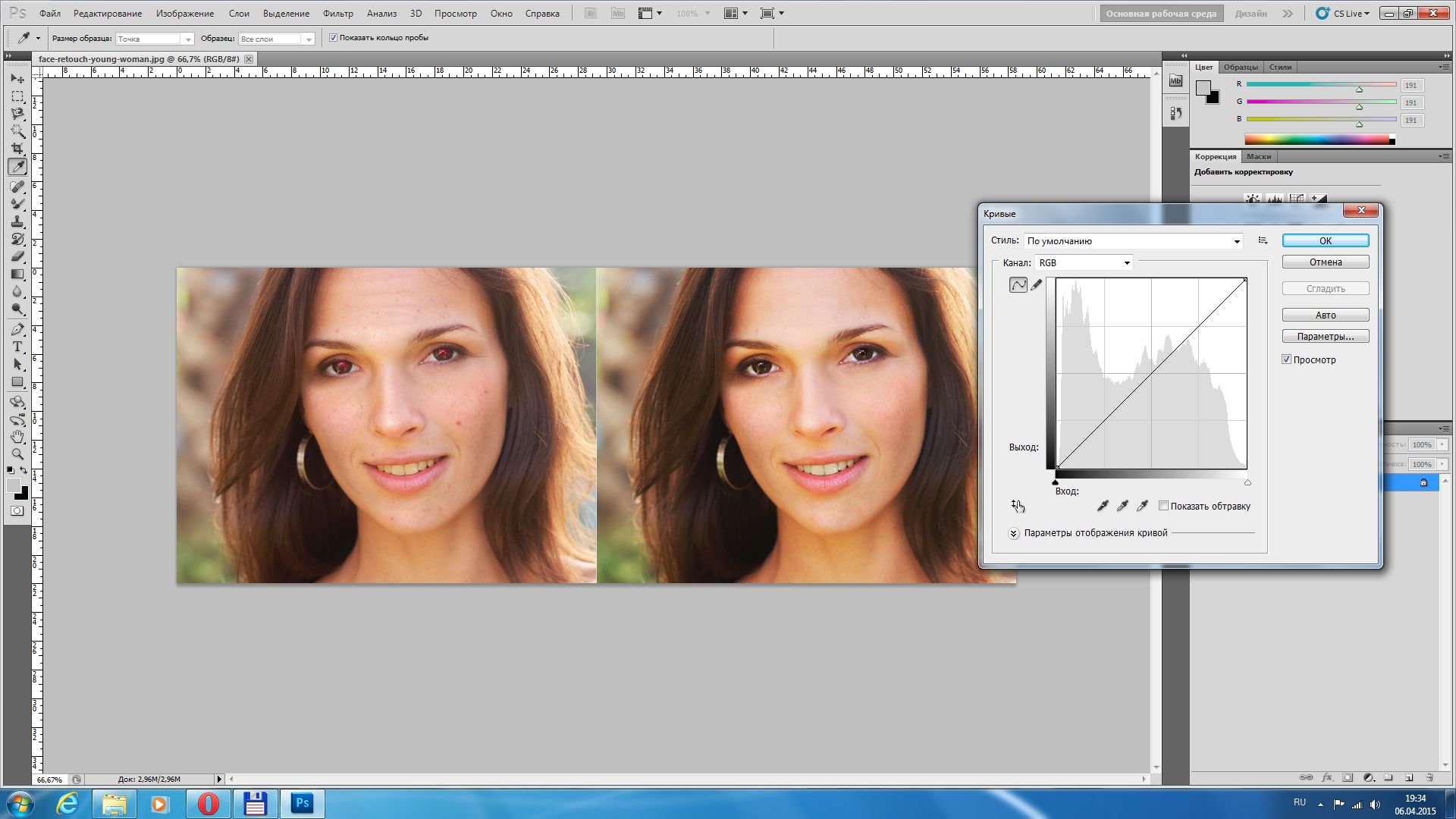Toggle Показать кольцо пробы checkbox
The image size is (1456, 819).
point(333,38)
